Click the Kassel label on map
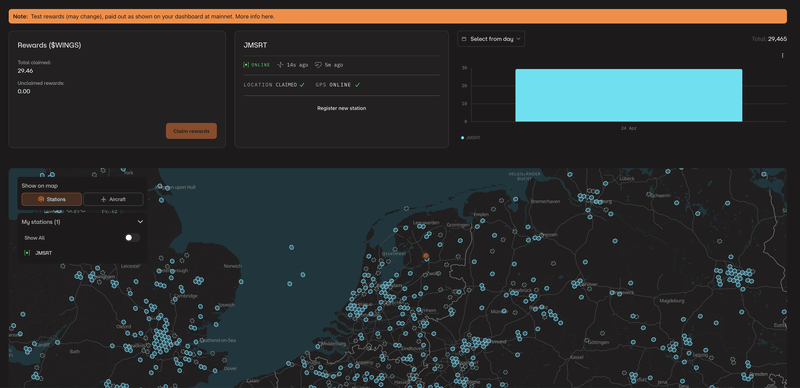The width and height of the screenshot is (800, 388). (577, 357)
